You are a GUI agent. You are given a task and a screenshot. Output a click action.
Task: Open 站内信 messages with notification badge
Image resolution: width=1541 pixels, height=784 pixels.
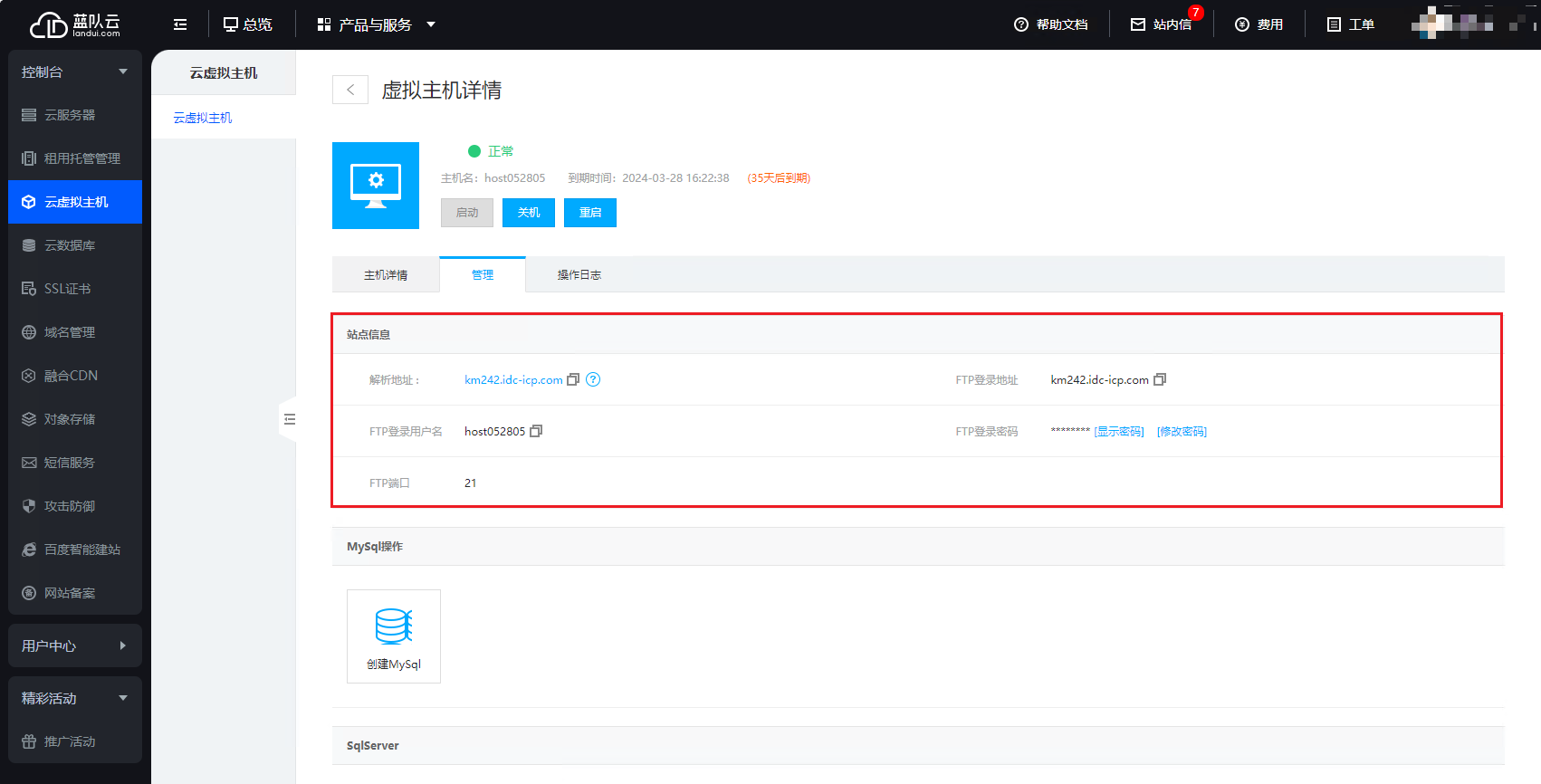tap(1162, 24)
